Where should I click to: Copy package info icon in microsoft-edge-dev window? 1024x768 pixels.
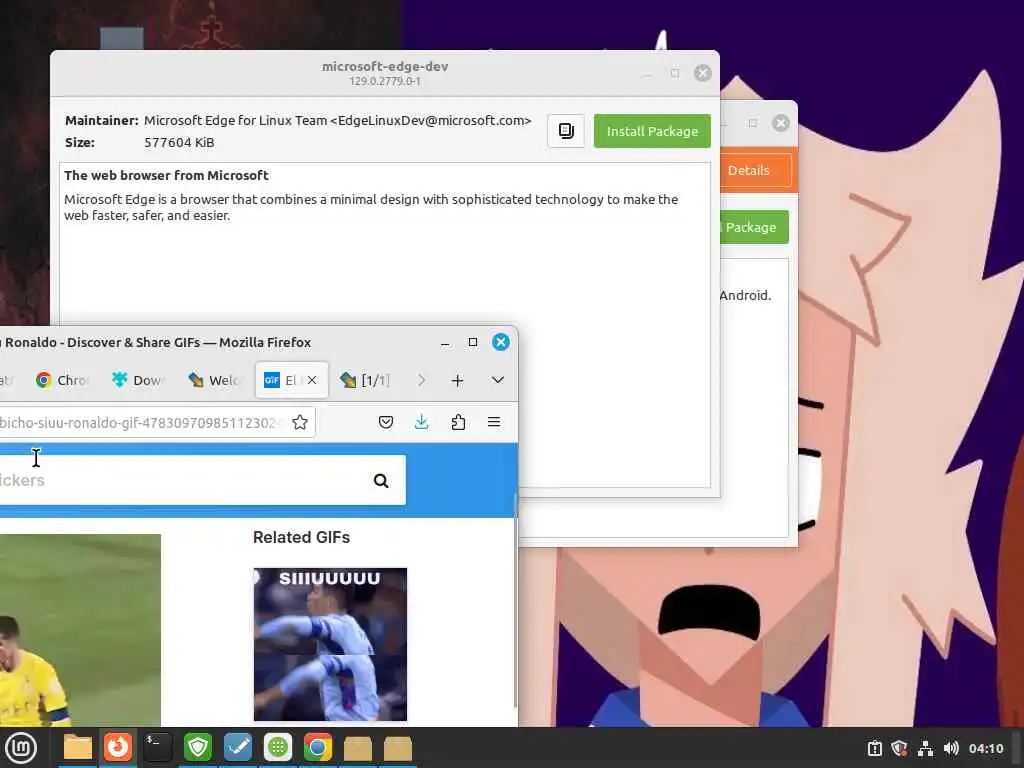[566, 131]
